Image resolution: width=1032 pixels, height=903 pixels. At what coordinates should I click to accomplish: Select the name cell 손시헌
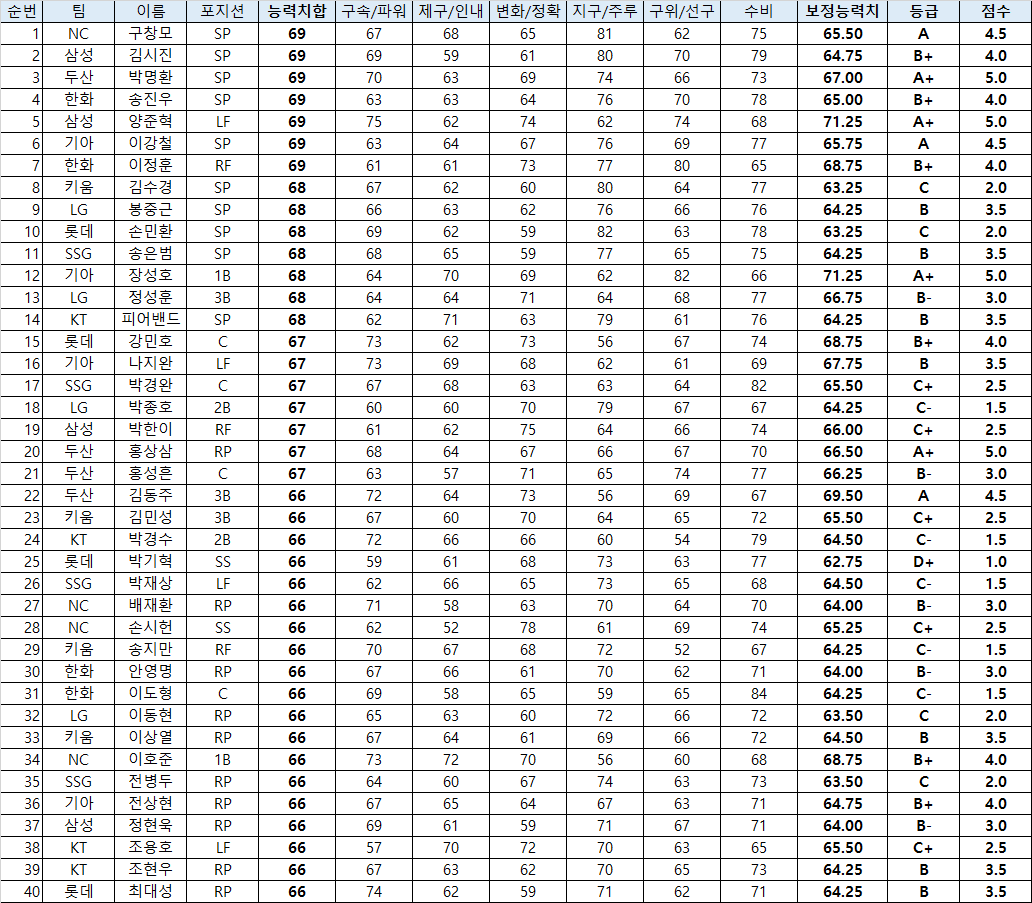click(150, 628)
